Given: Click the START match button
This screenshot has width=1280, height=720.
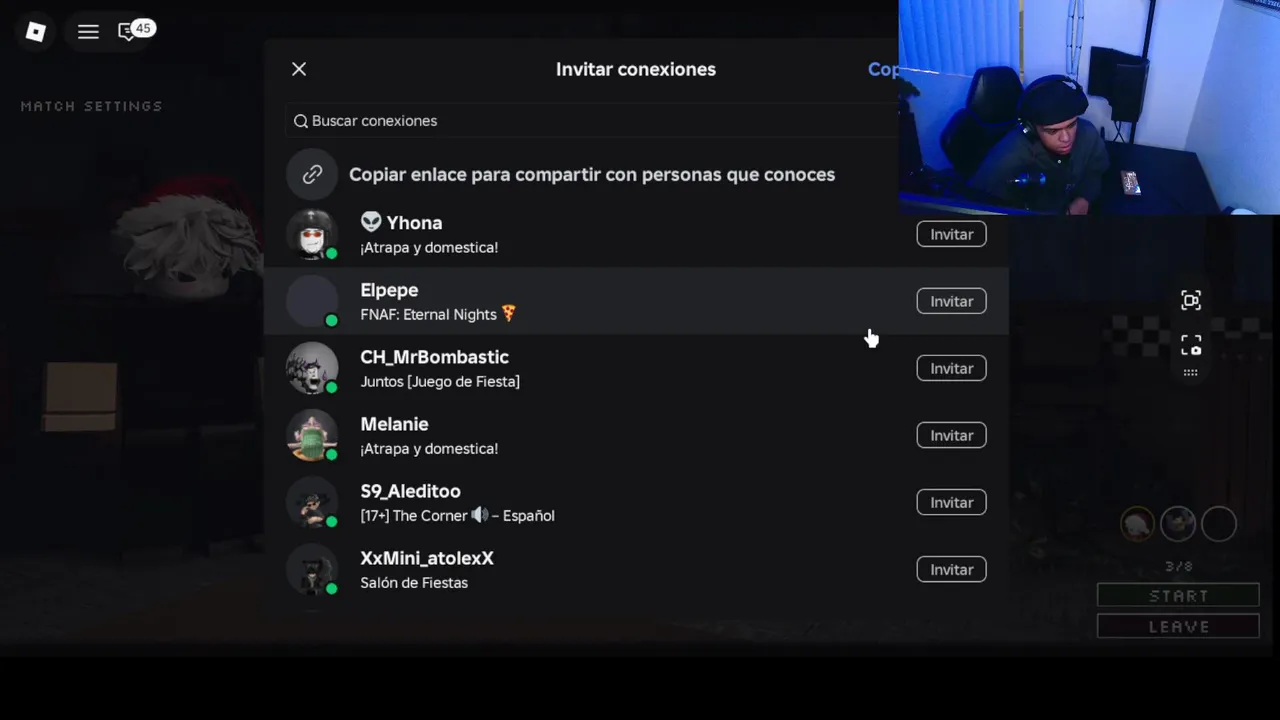Looking at the screenshot, I should [x=1178, y=595].
